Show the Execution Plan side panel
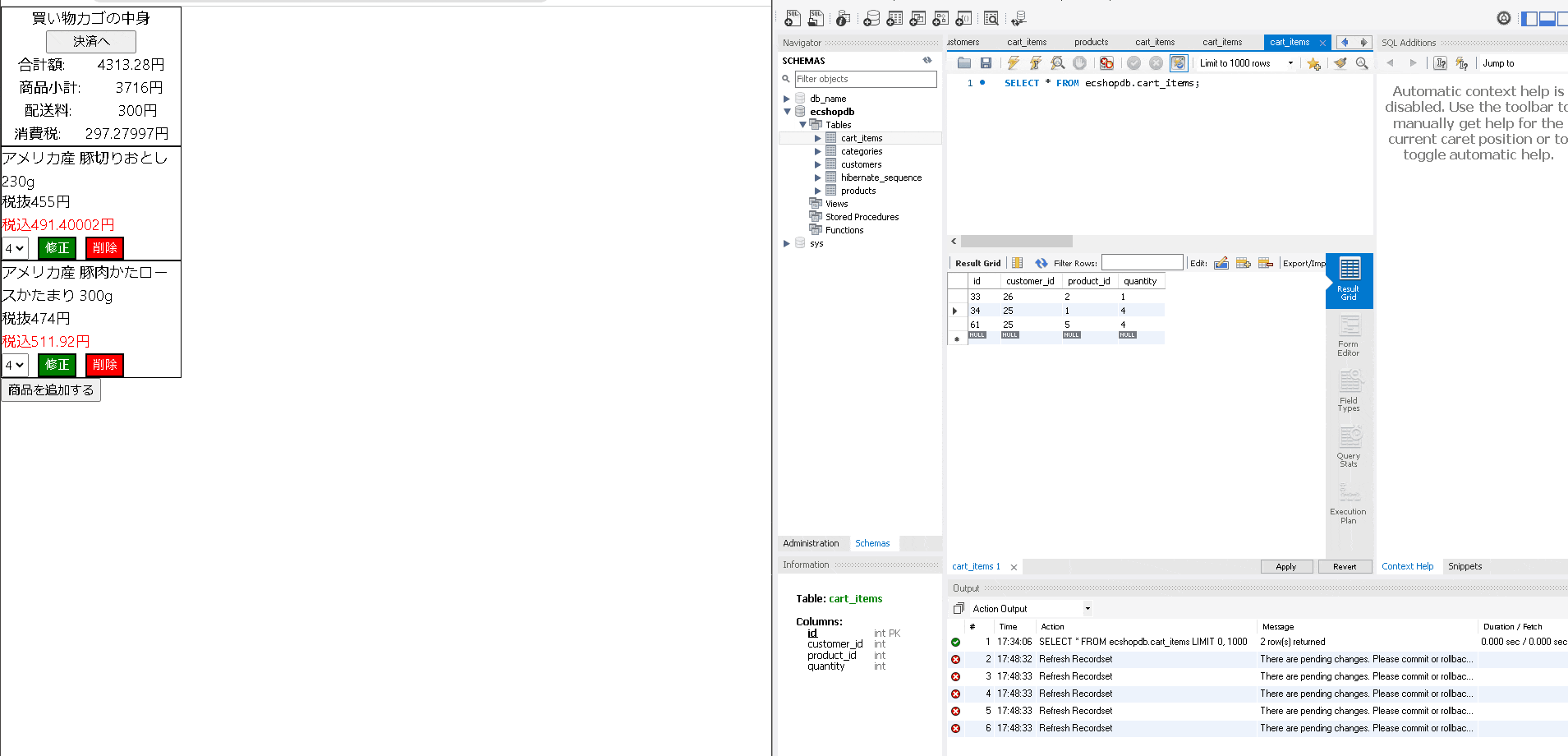 coord(1349,503)
